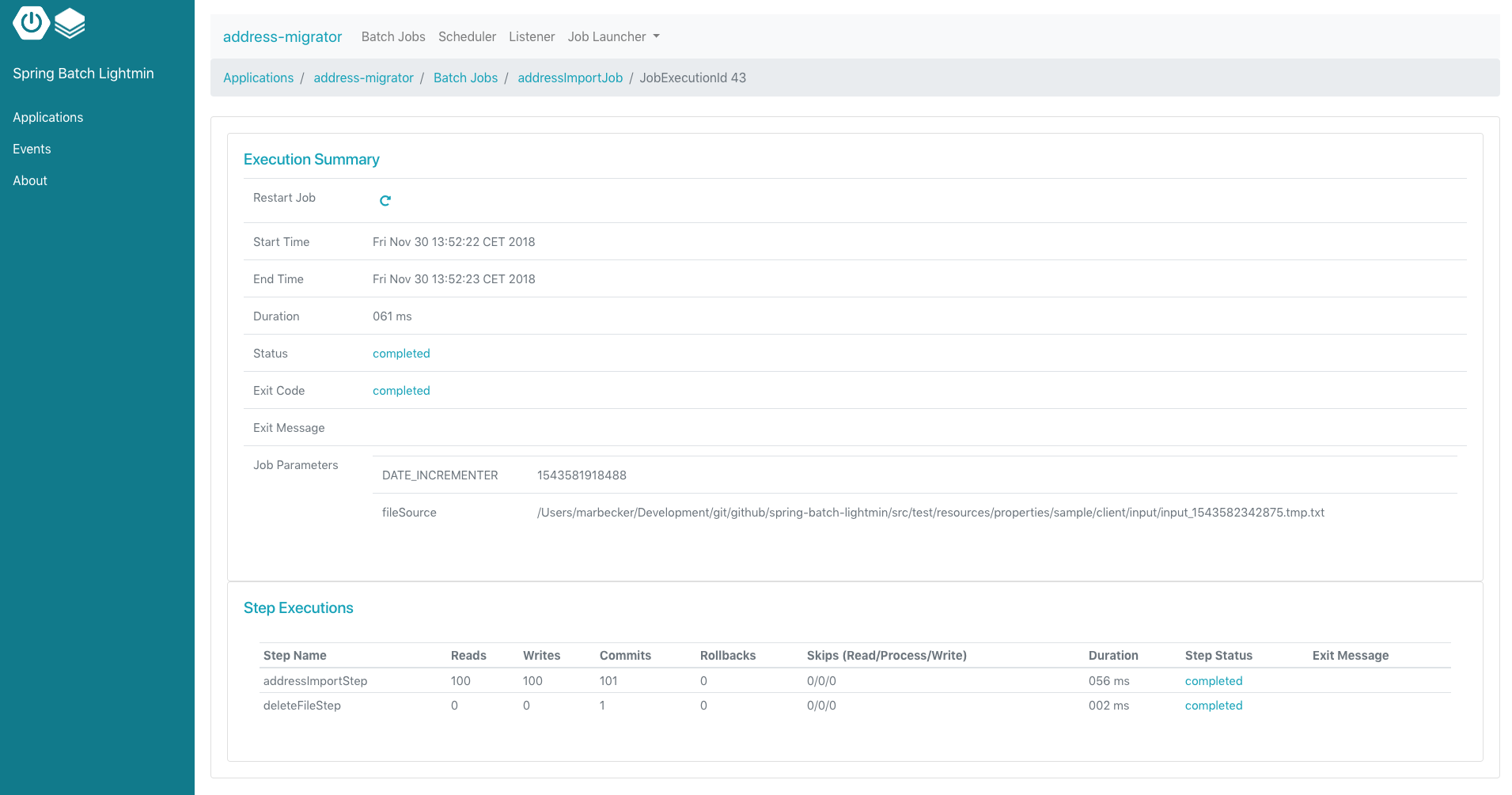This screenshot has height=795, width=1512.
Task: Click the 002 ms duration cell
Action: click(1108, 706)
